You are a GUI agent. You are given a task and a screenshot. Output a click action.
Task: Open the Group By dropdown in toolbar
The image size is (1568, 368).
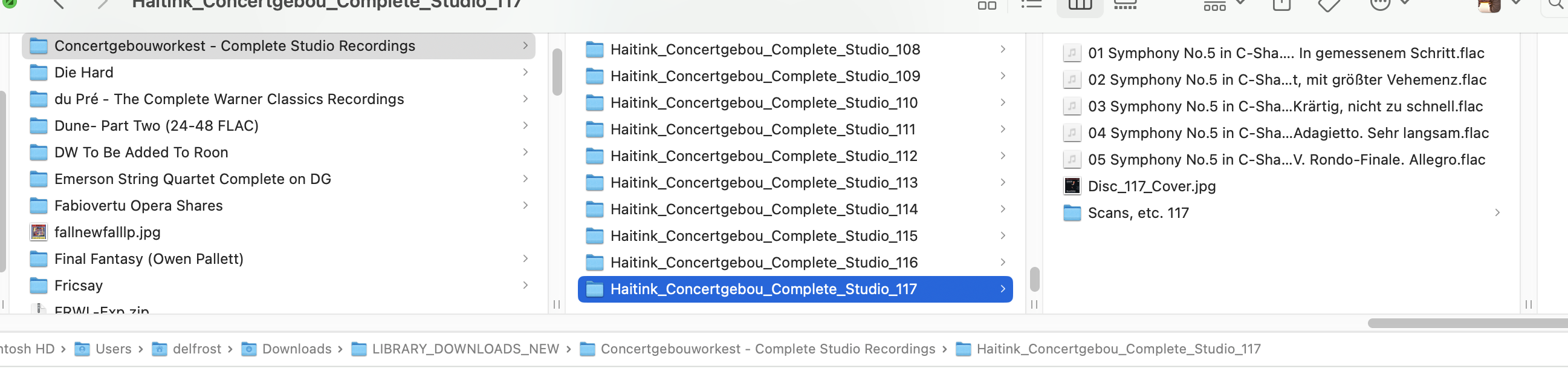point(1223,5)
